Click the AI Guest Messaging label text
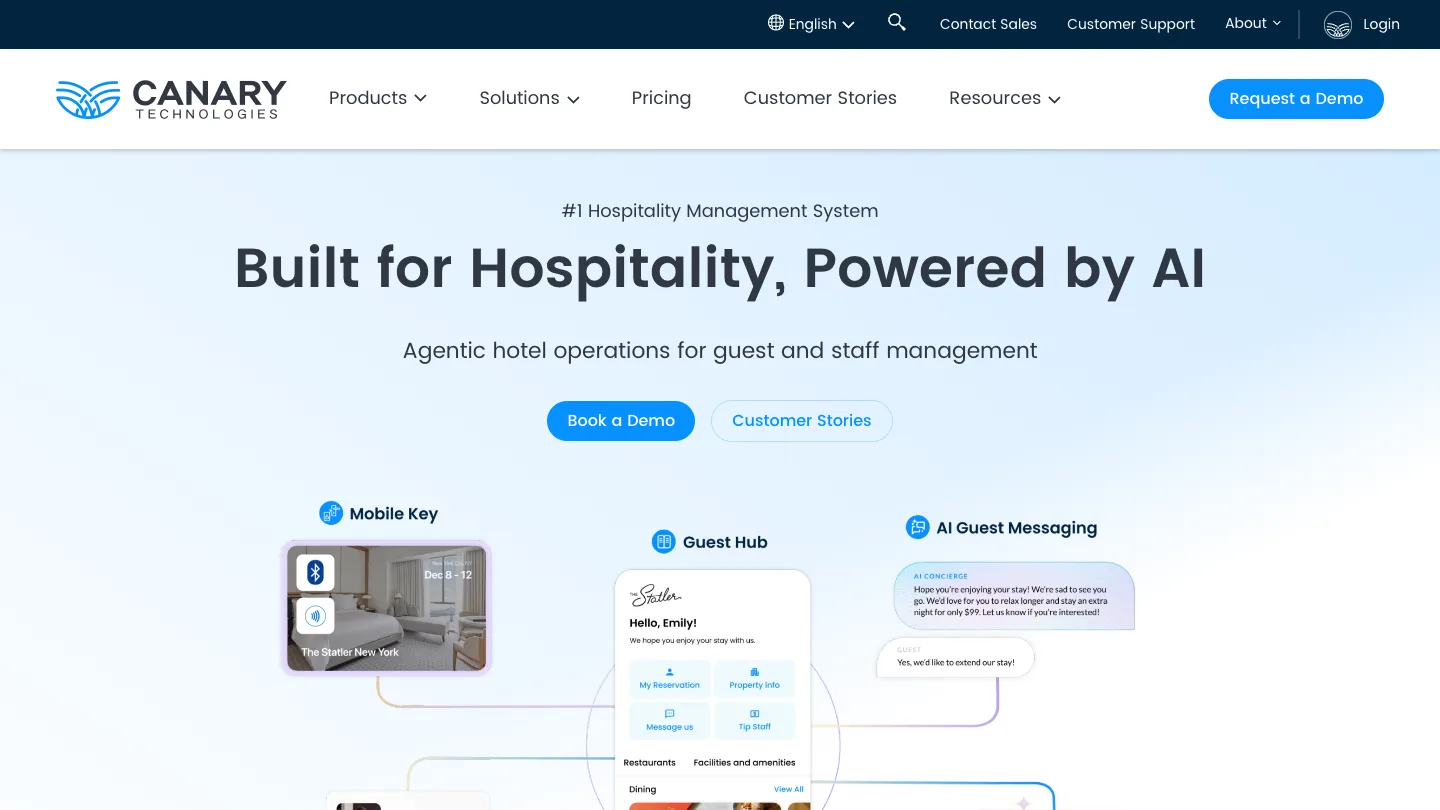 click(x=1016, y=528)
